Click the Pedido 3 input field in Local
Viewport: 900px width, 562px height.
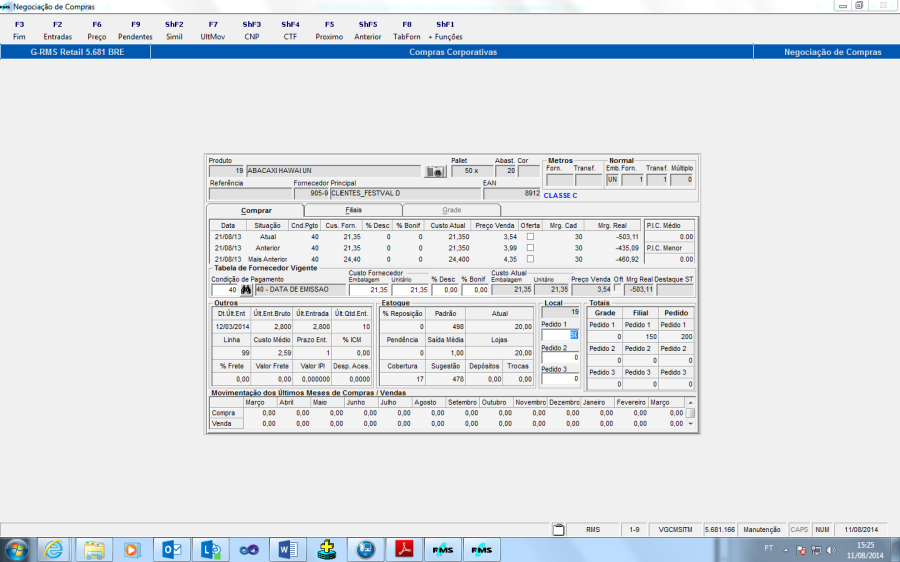[560, 379]
